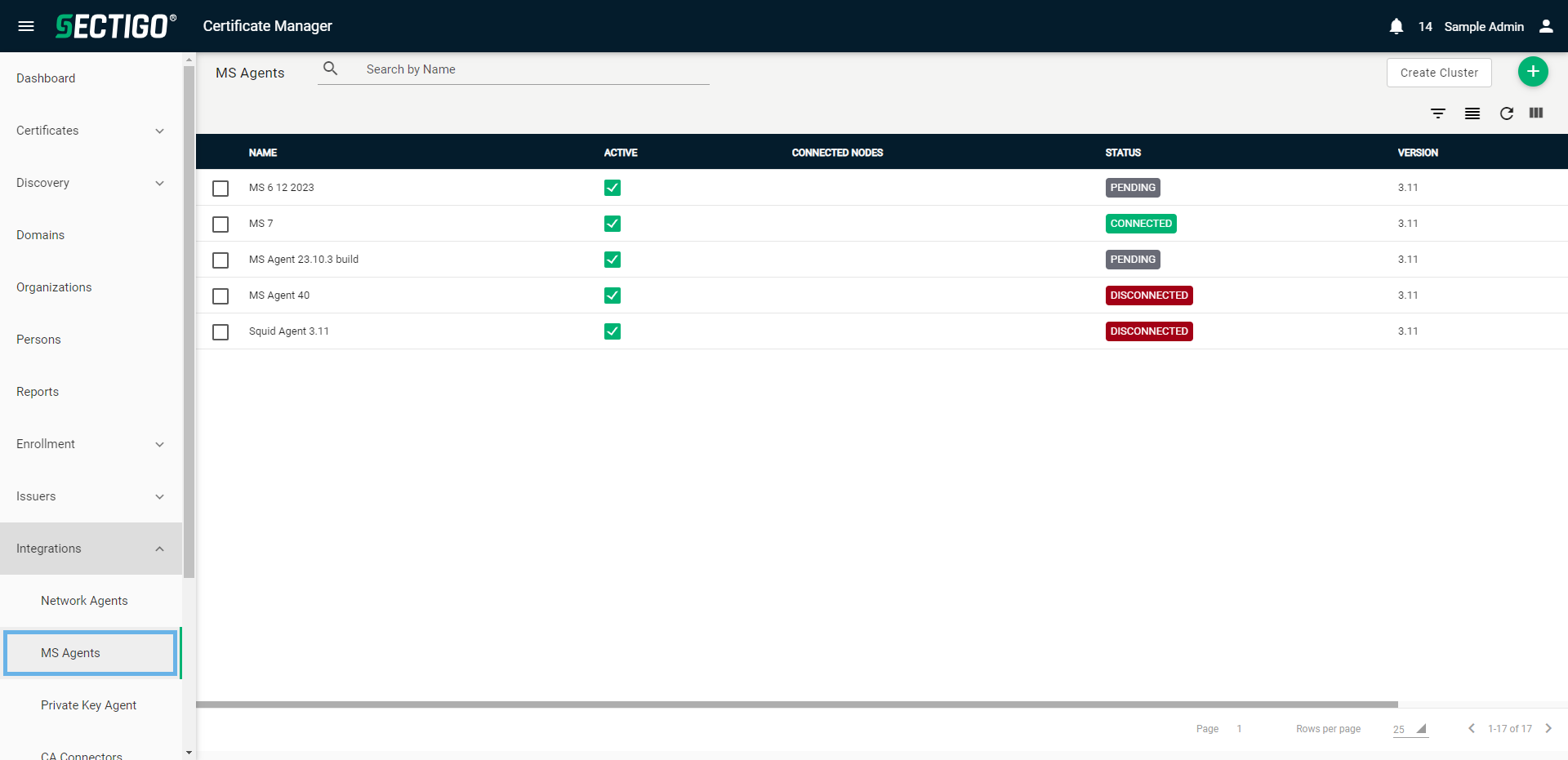The width and height of the screenshot is (1568, 760).
Task: Open the group-by rows icon
Action: [1472, 113]
